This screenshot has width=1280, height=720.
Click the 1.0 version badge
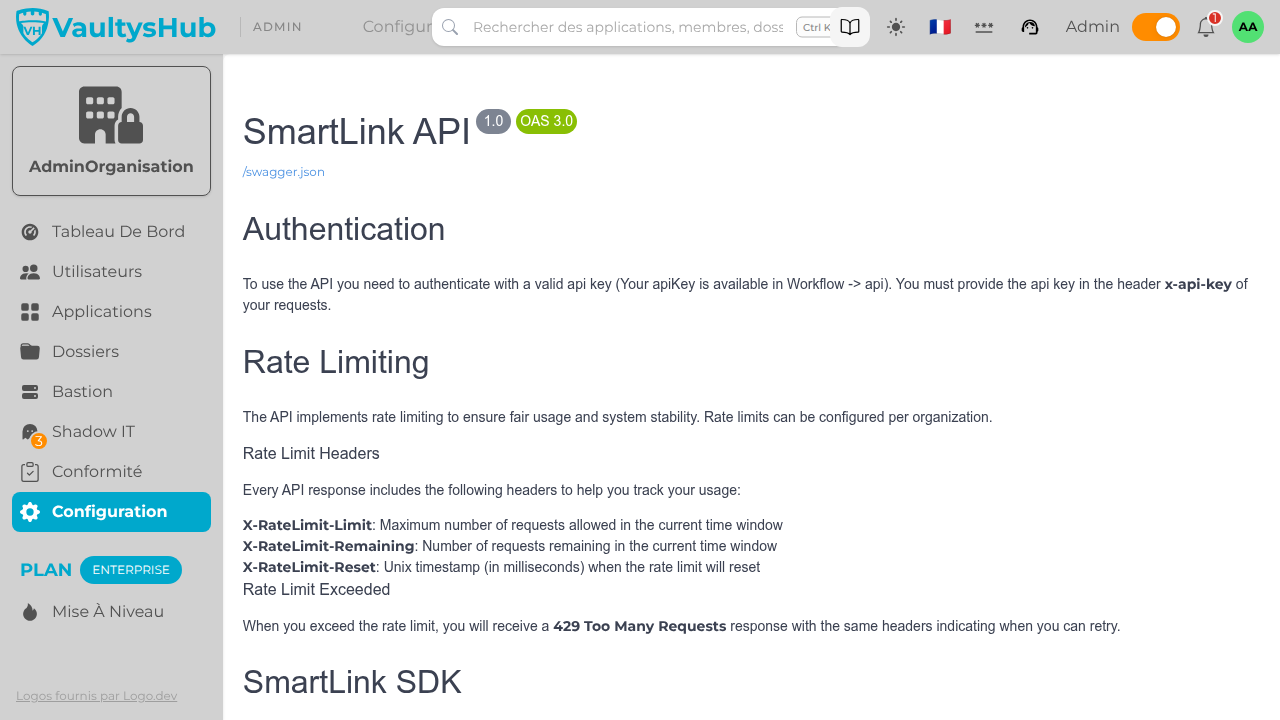click(493, 121)
